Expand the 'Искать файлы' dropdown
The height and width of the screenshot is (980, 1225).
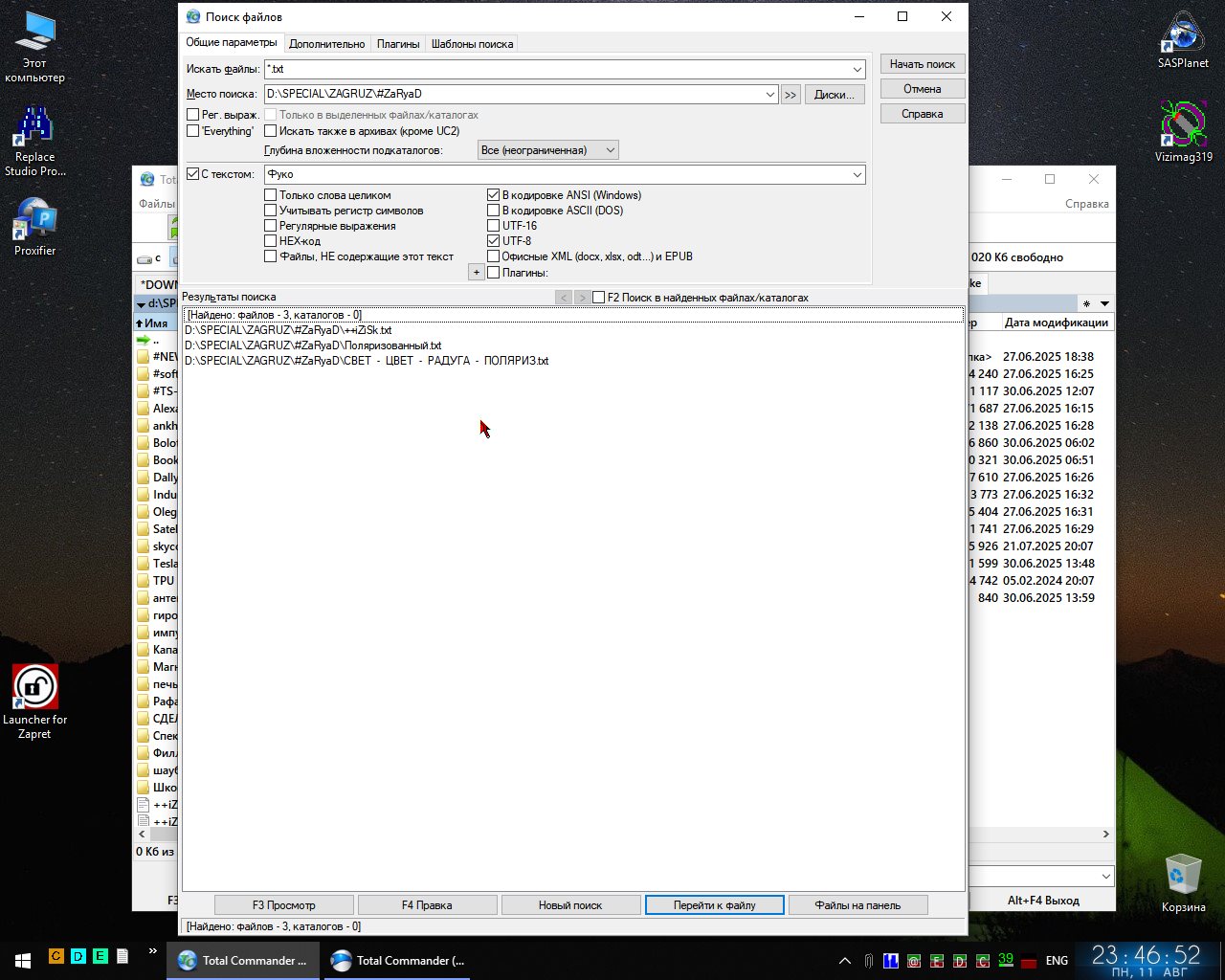pos(857,69)
